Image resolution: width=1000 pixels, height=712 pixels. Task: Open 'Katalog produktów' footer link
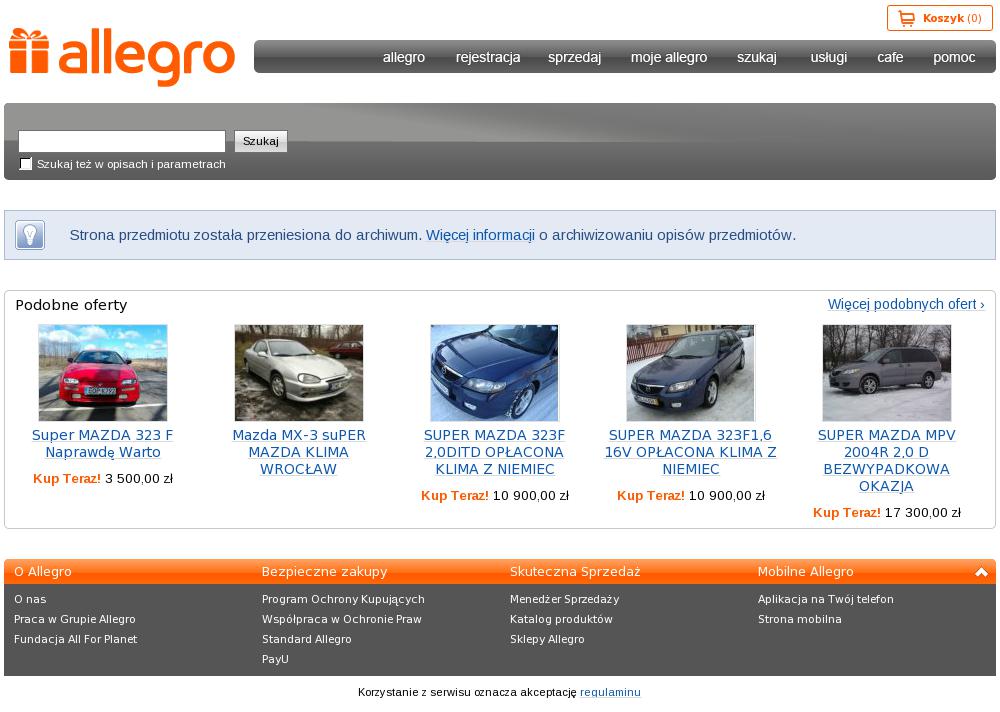point(561,619)
